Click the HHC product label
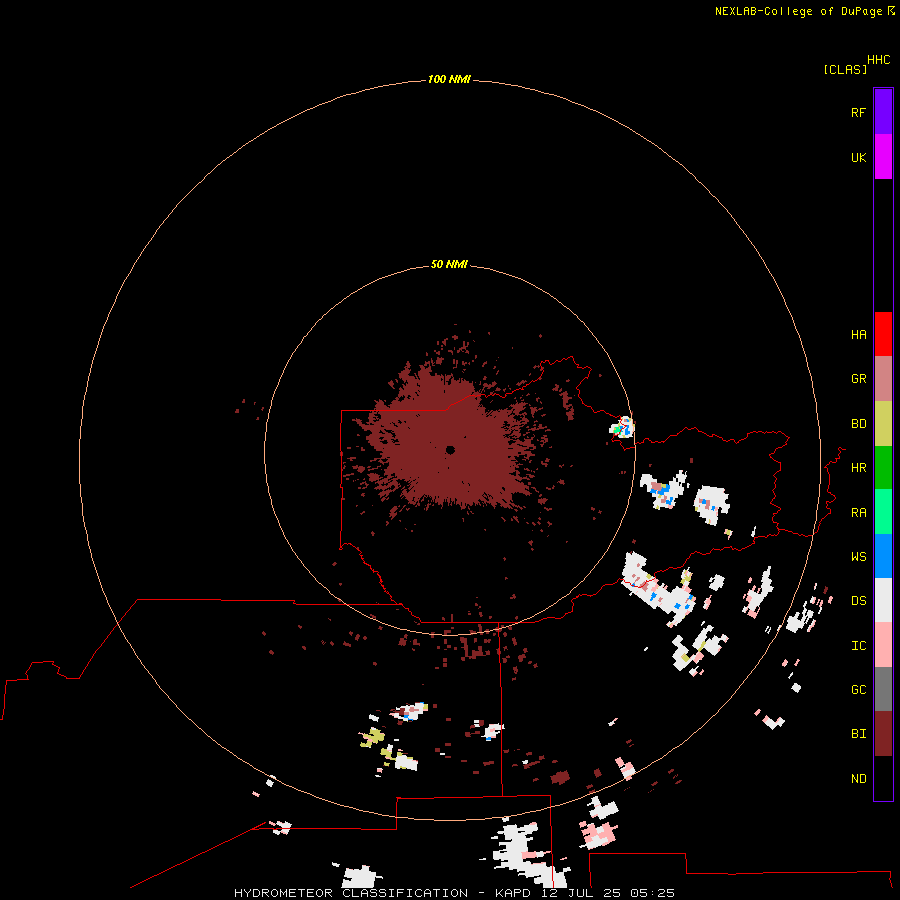This screenshot has width=900, height=900. (878, 60)
